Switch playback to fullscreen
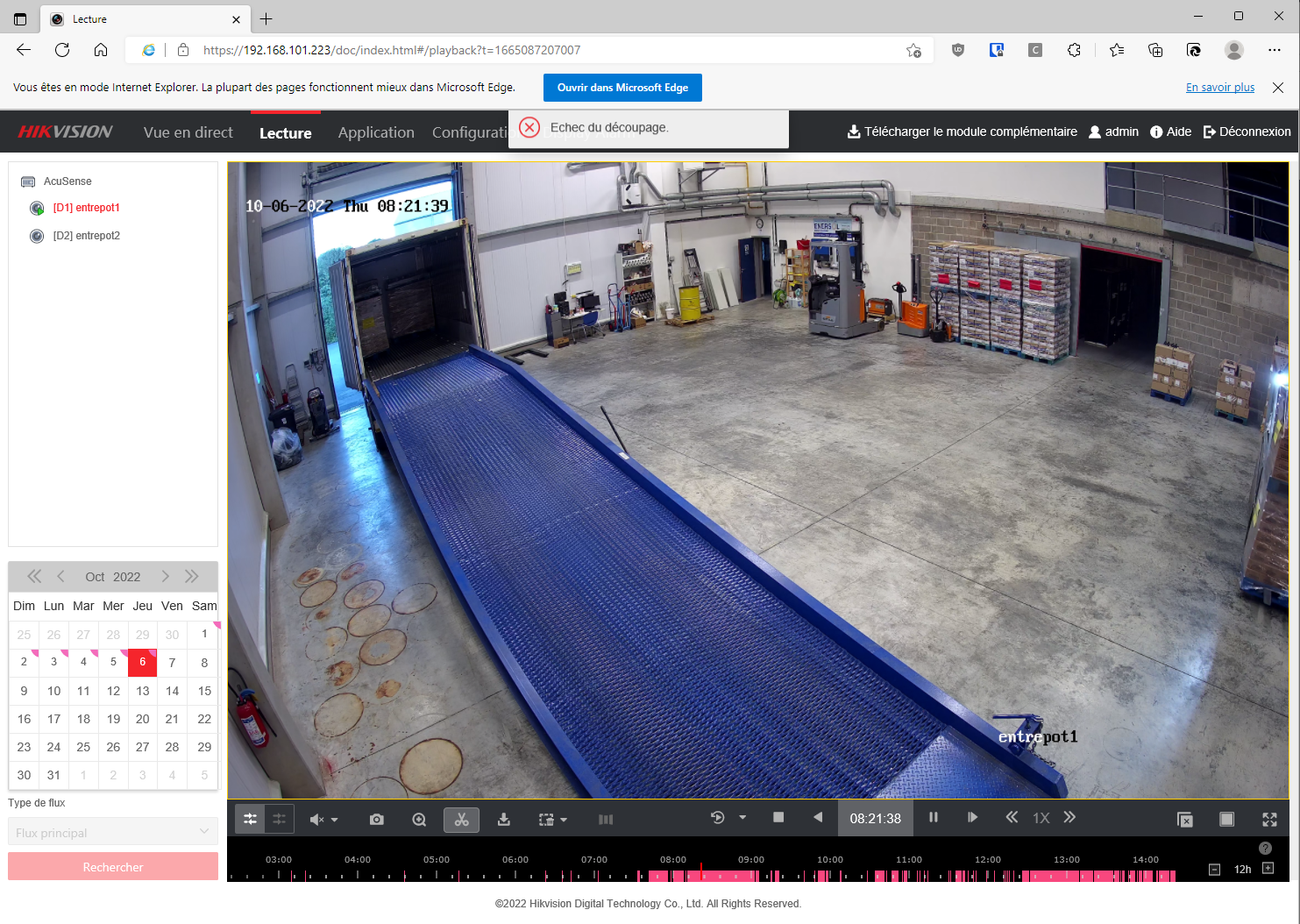 1269,820
